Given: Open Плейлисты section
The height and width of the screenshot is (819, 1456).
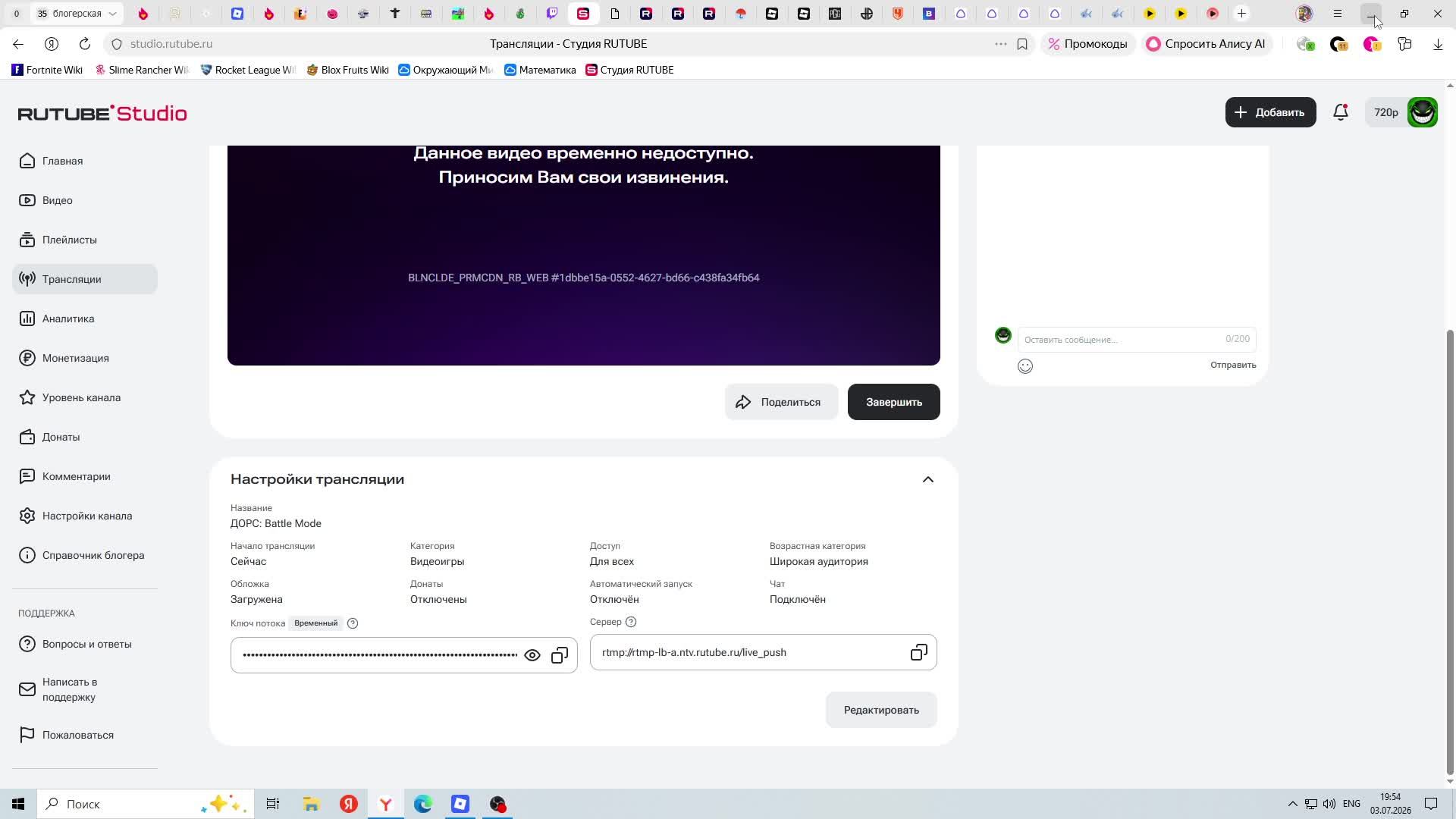Looking at the screenshot, I should click(x=85, y=240).
